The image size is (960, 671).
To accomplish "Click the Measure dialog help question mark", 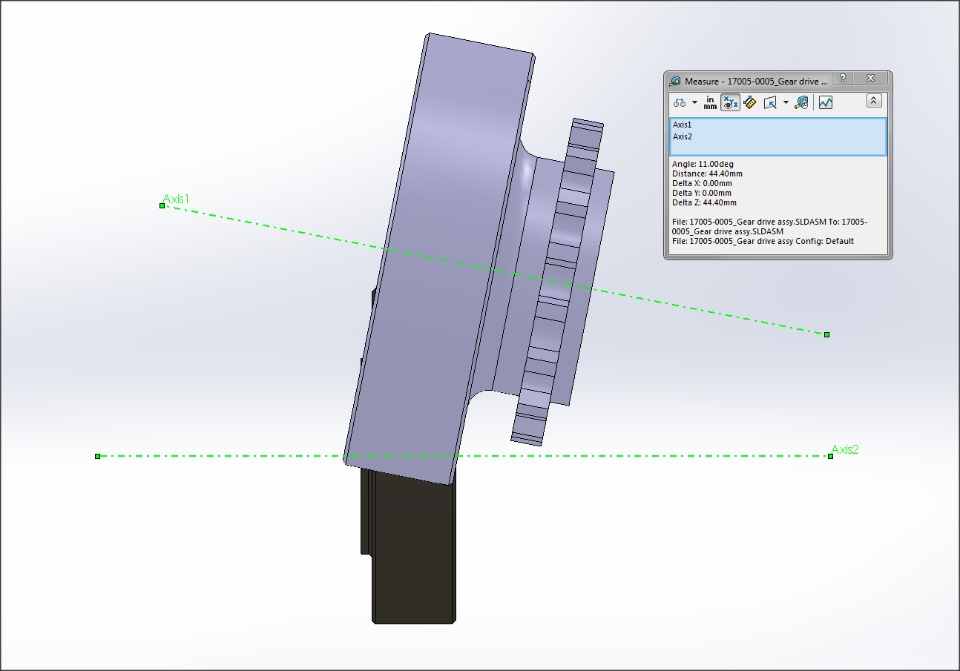I will 843,78.
